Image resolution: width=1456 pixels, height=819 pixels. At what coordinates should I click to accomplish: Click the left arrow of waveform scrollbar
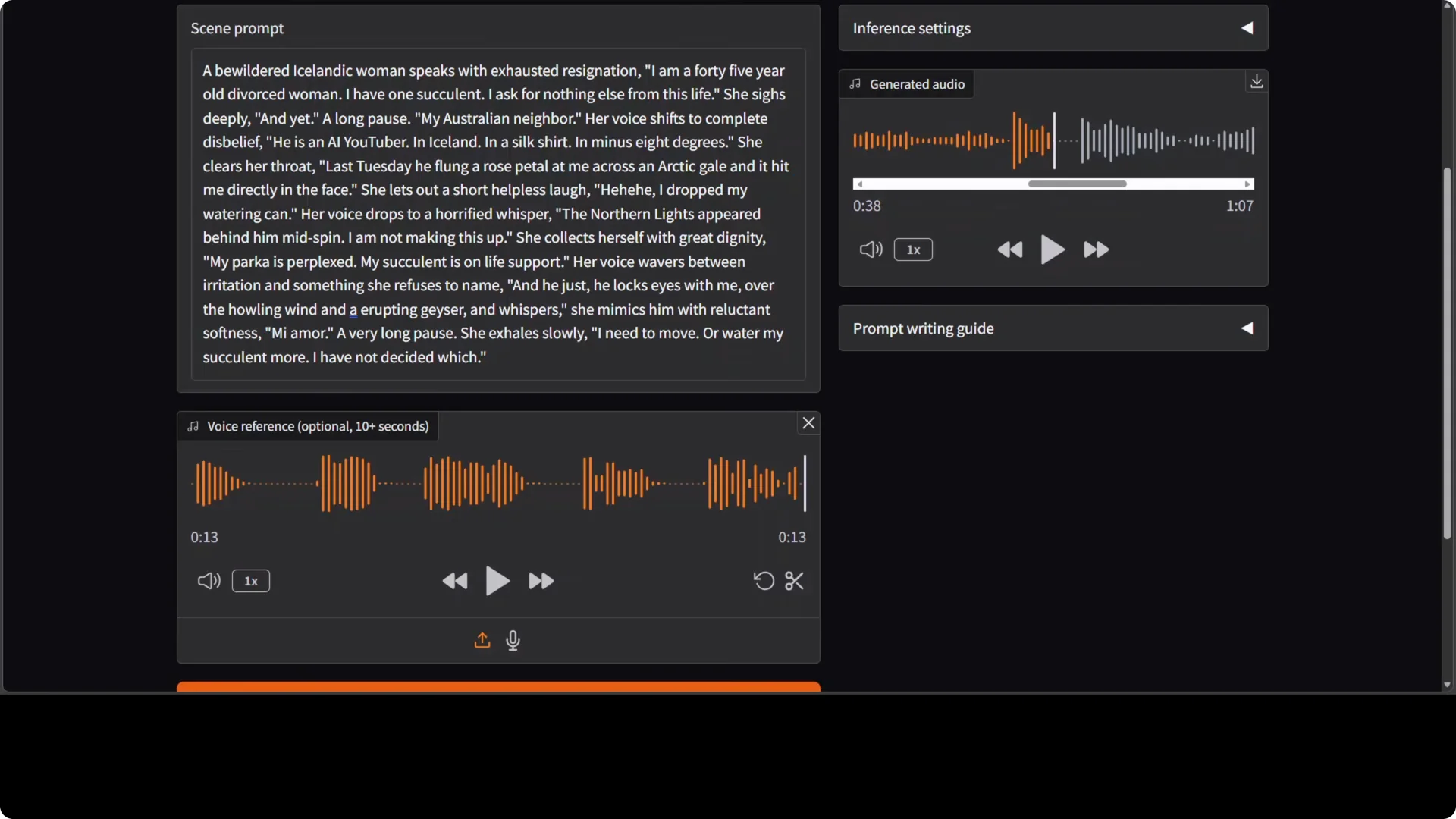point(859,184)
